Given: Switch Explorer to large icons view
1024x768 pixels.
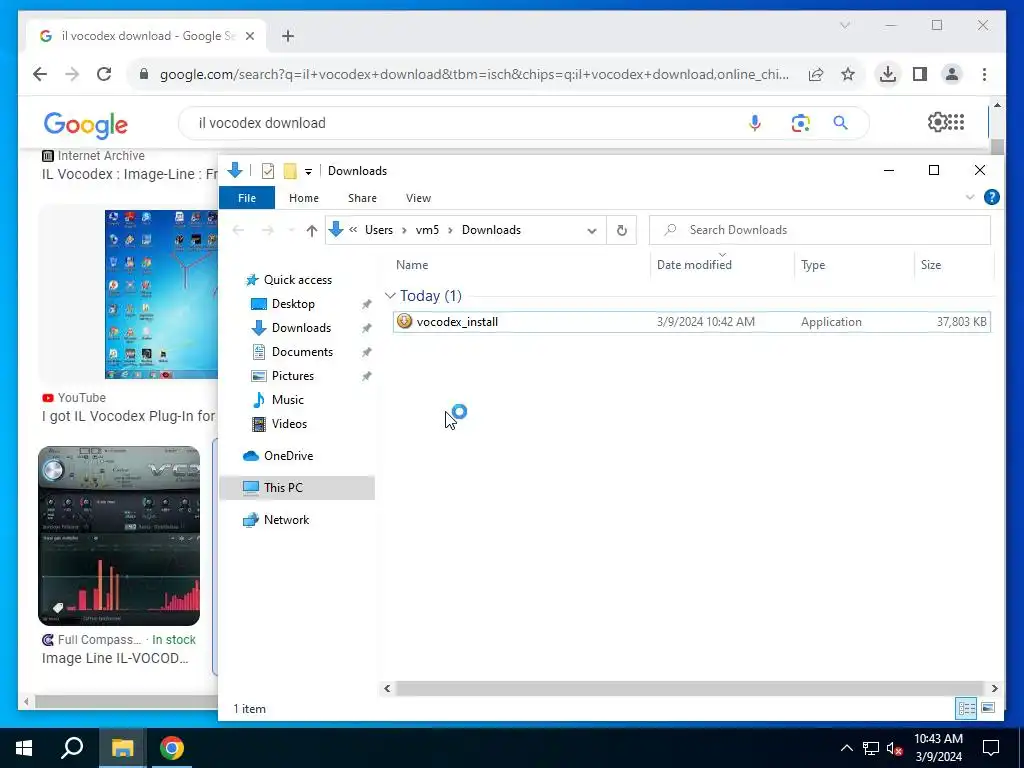Looking at the screenshot, I should click(988, 708).
